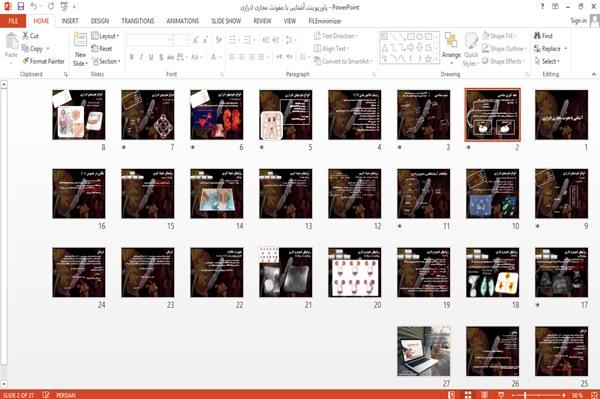Click Increase Font Size icon
The height and width of the screenshot is (399, 600).
point(196,40)
